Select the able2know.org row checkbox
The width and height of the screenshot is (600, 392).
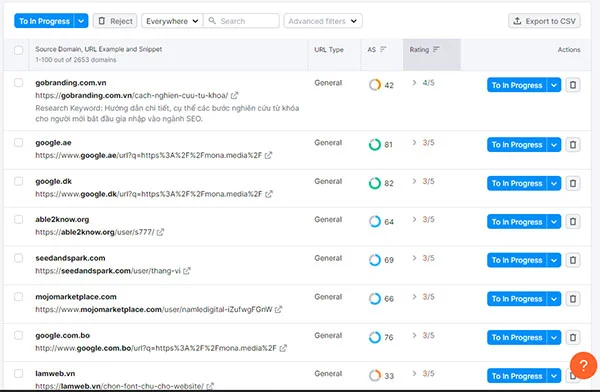tap(18, 219)
